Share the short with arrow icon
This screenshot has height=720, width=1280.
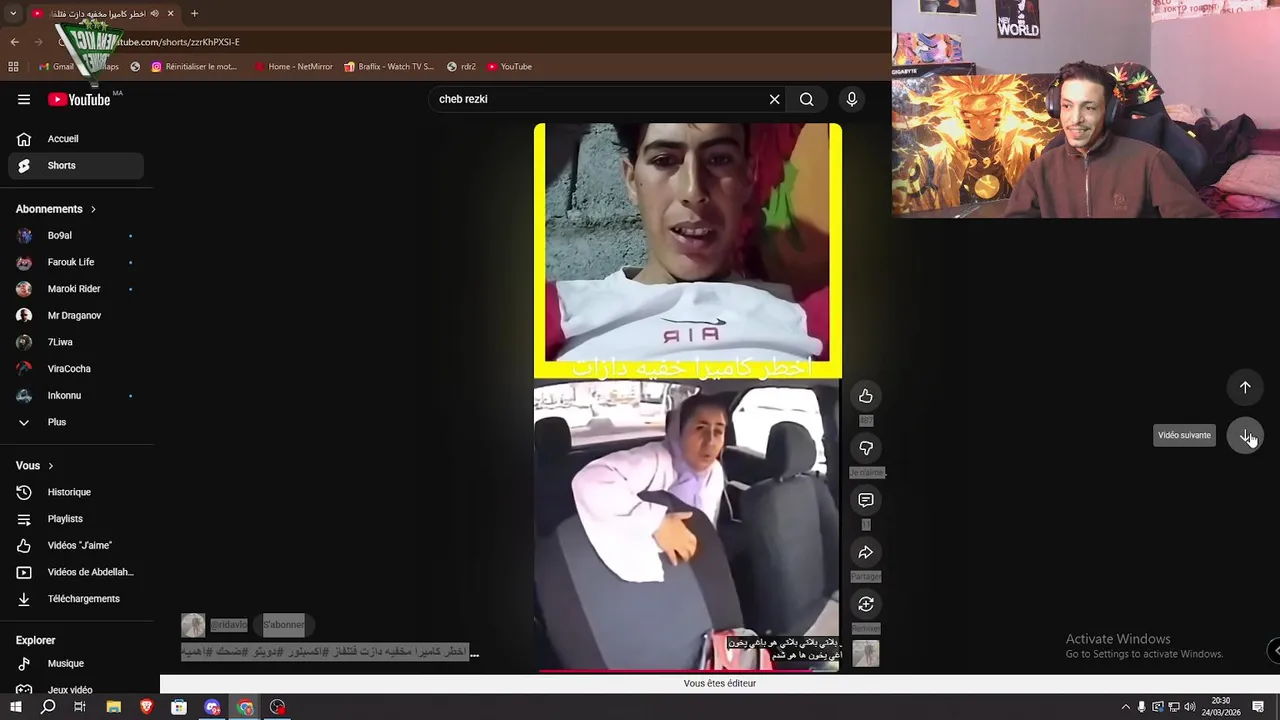click(866, 552)
